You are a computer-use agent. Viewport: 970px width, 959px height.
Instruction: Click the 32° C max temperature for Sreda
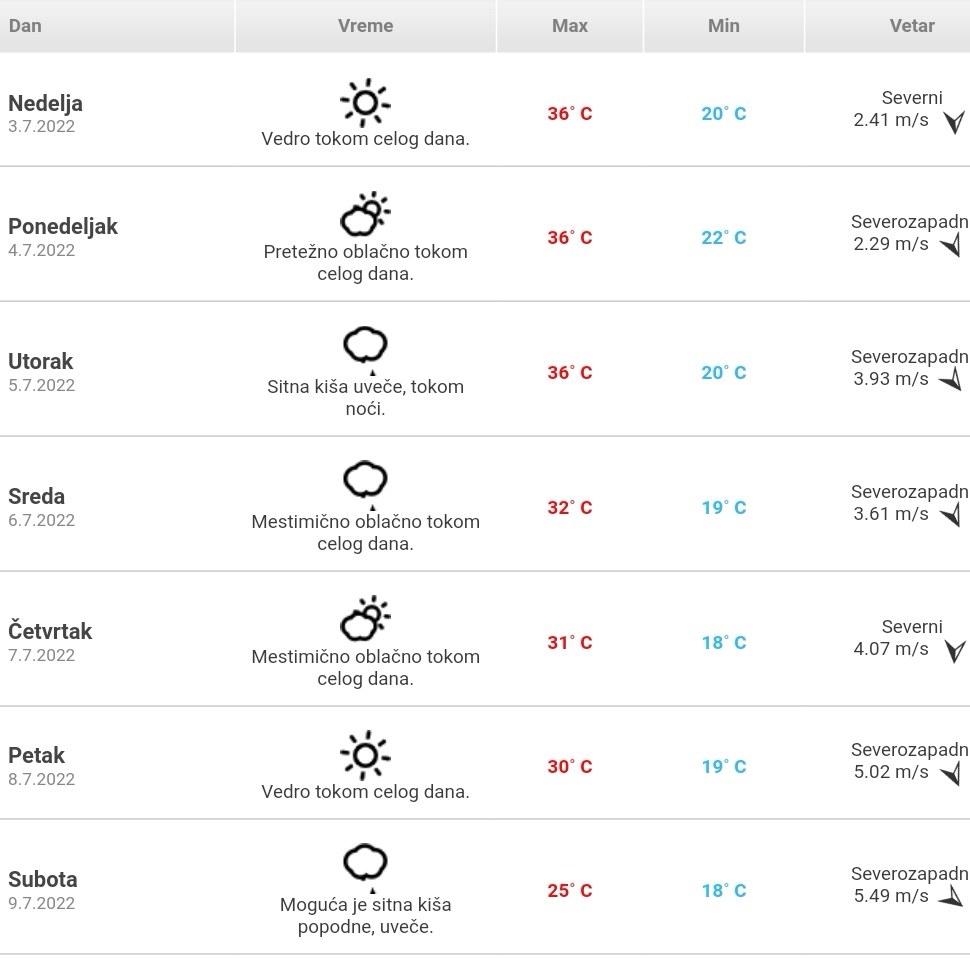[570, 507]
